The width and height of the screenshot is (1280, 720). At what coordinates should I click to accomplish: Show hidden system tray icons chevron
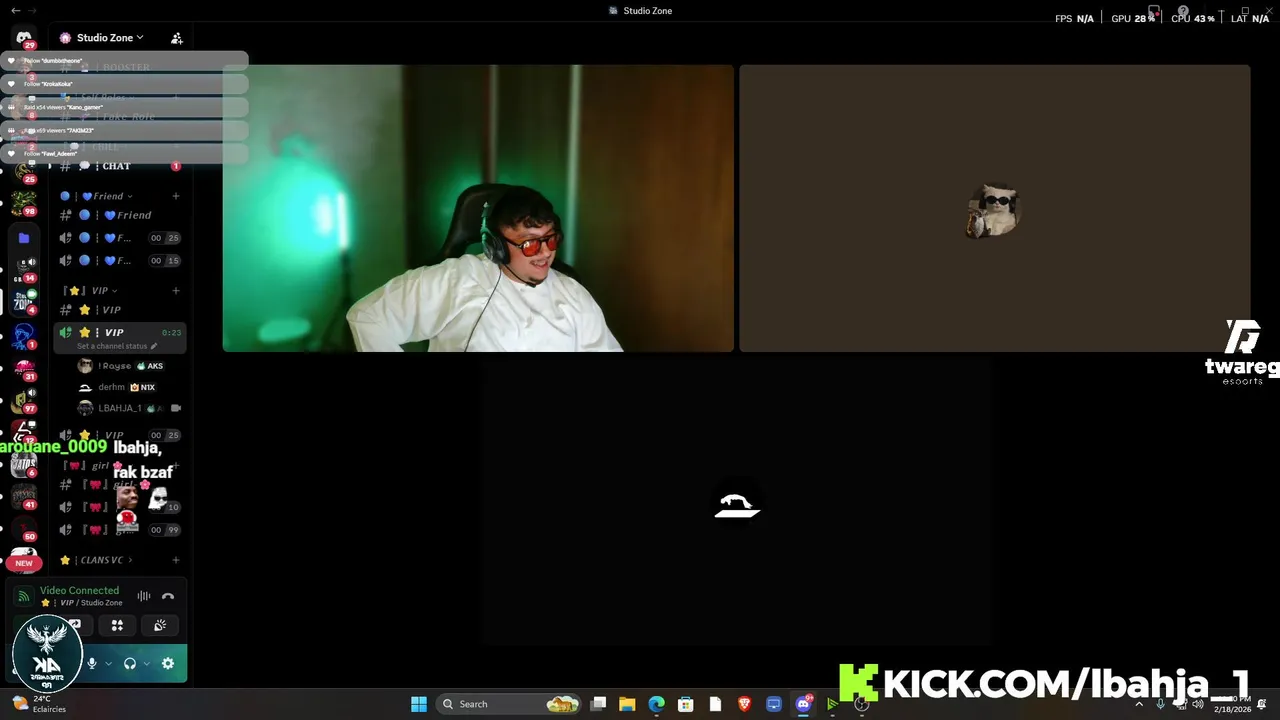point(1138,704)
